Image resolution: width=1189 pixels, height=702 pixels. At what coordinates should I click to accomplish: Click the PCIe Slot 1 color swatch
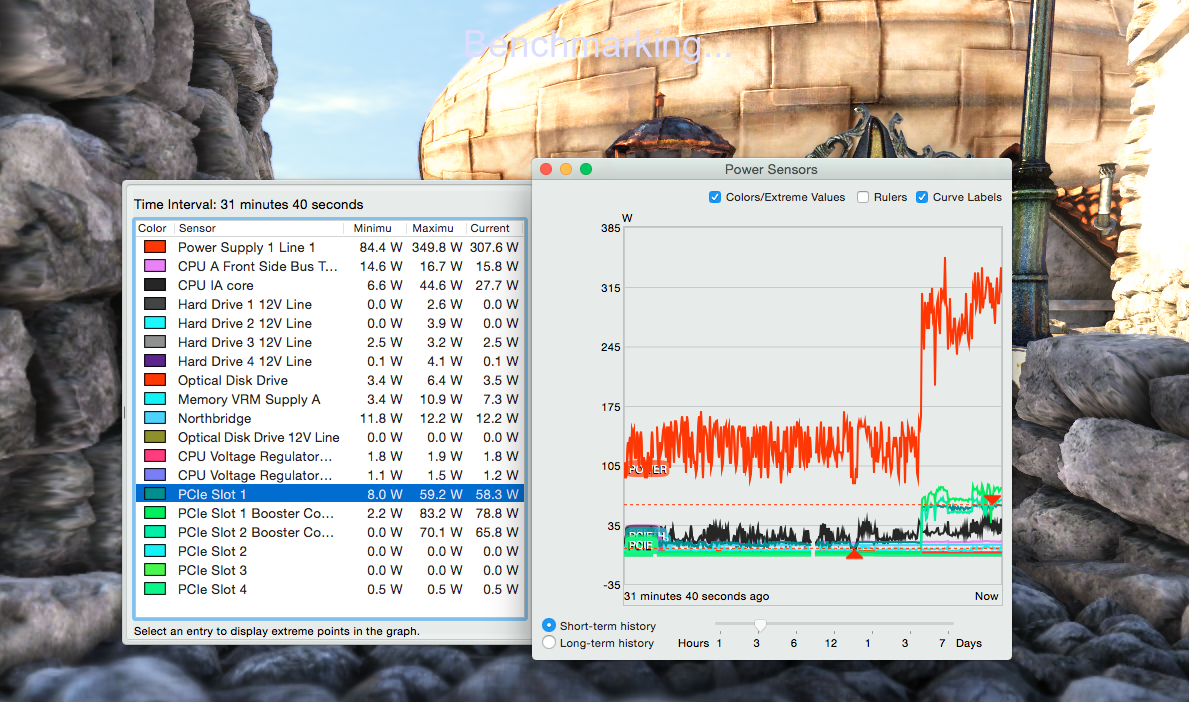tap(155, 494)
